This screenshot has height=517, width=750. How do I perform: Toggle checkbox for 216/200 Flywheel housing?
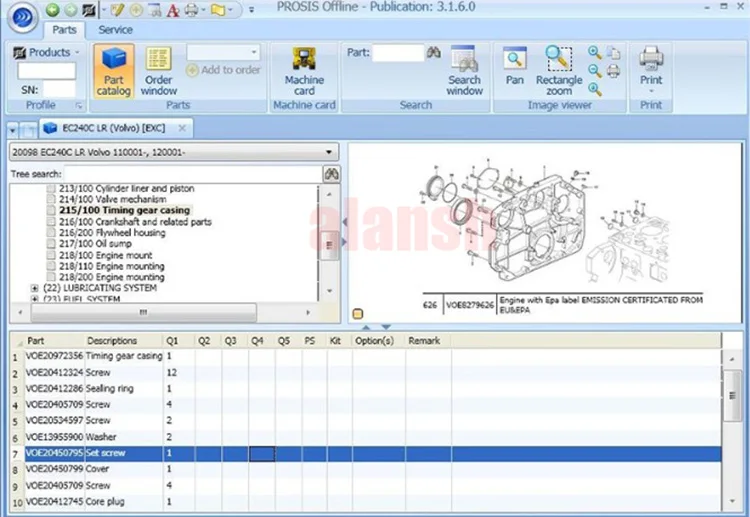pos(51,233)
